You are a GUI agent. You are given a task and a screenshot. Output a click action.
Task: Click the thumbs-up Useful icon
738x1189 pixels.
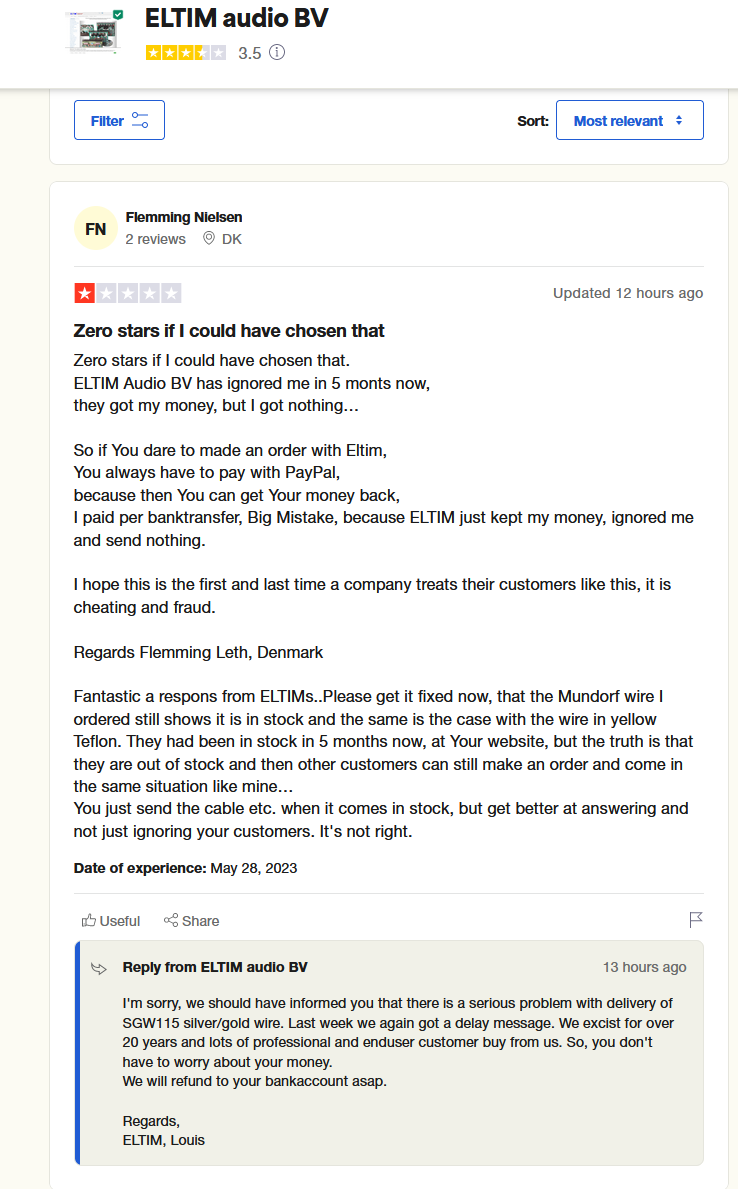point(89,921)
